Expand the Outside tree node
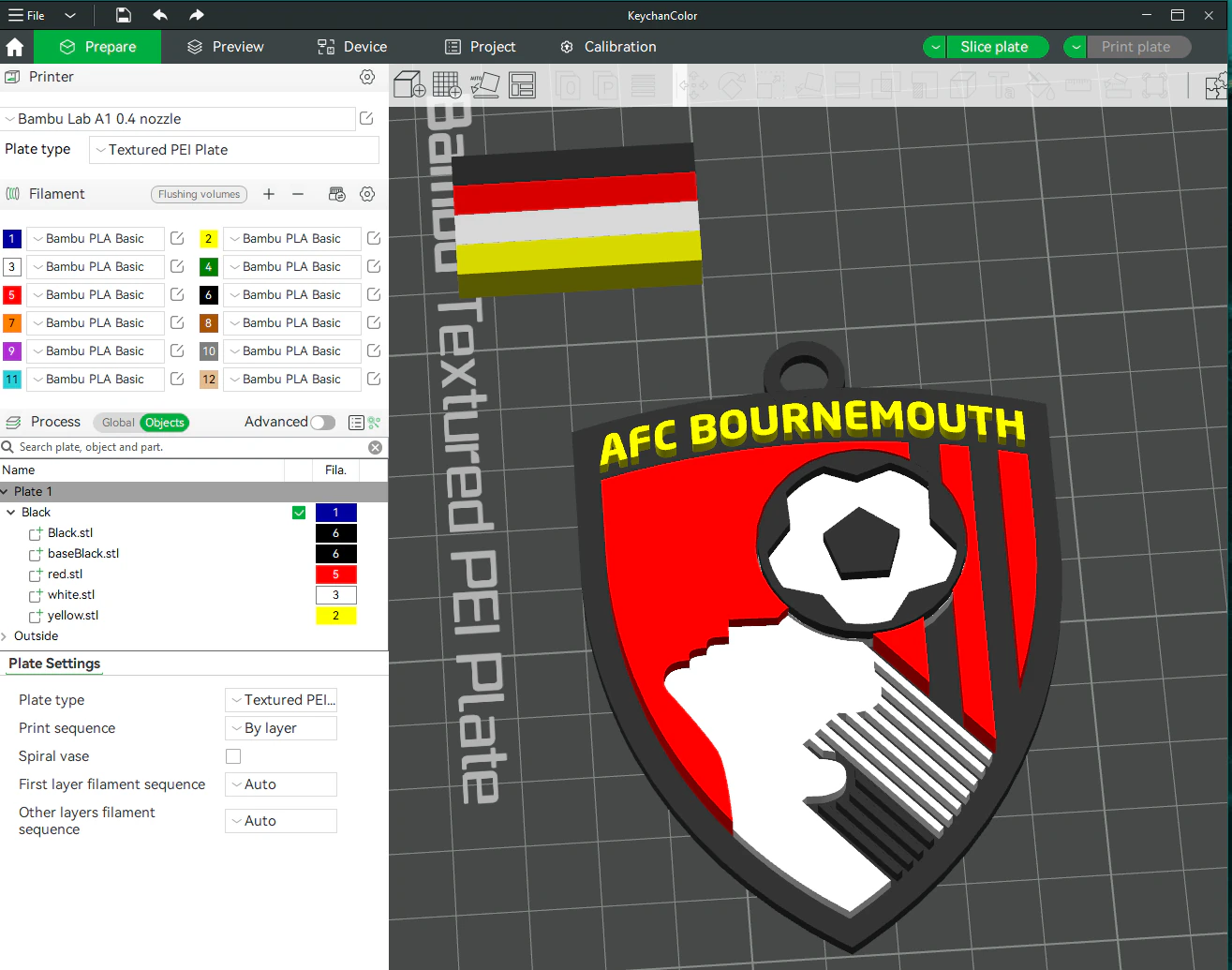This screenshot has height=970, width=1232. pyautogui.click(x=5, y=636)
